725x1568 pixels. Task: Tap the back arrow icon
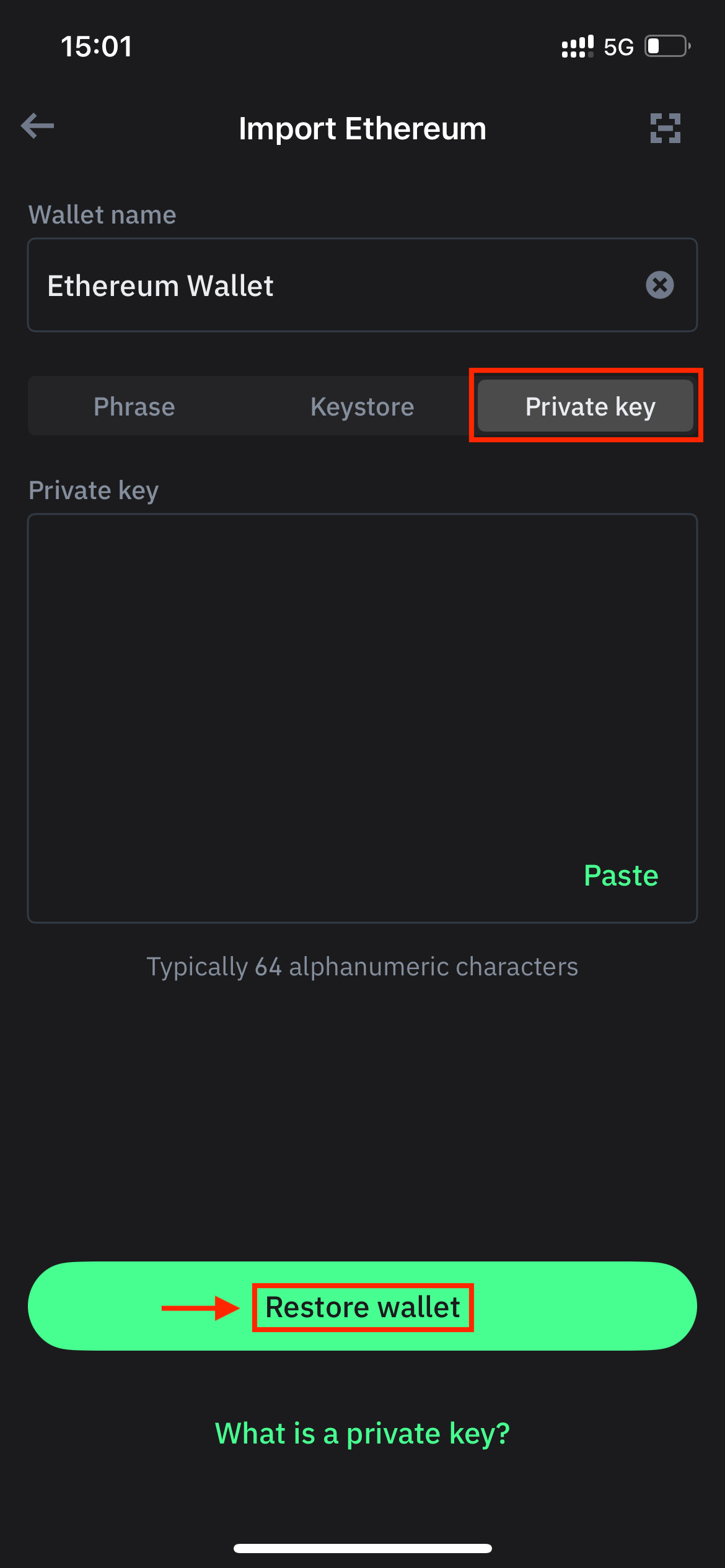pos(37,126)
